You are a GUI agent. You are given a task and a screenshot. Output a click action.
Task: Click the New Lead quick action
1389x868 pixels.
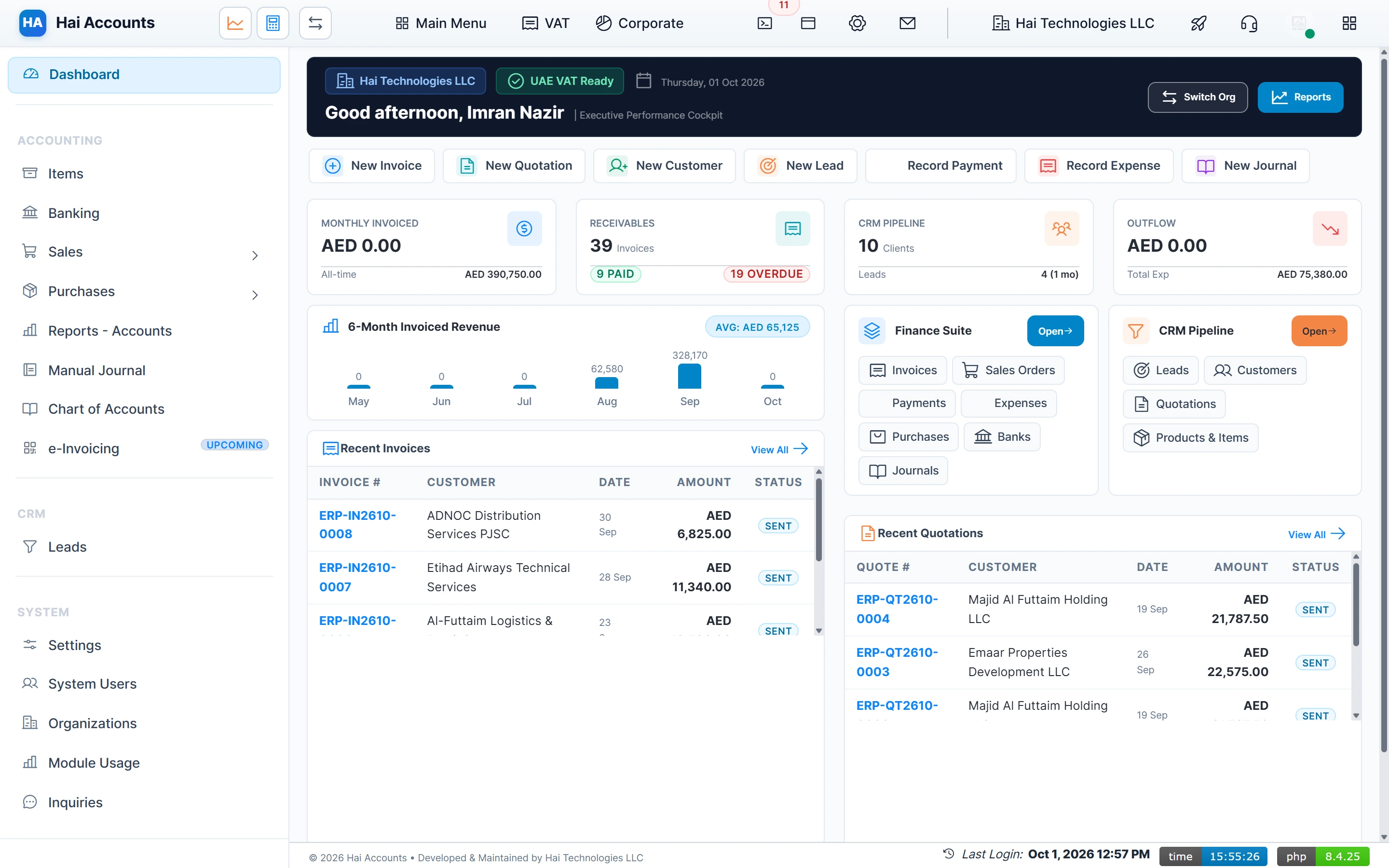pos(800,166)
